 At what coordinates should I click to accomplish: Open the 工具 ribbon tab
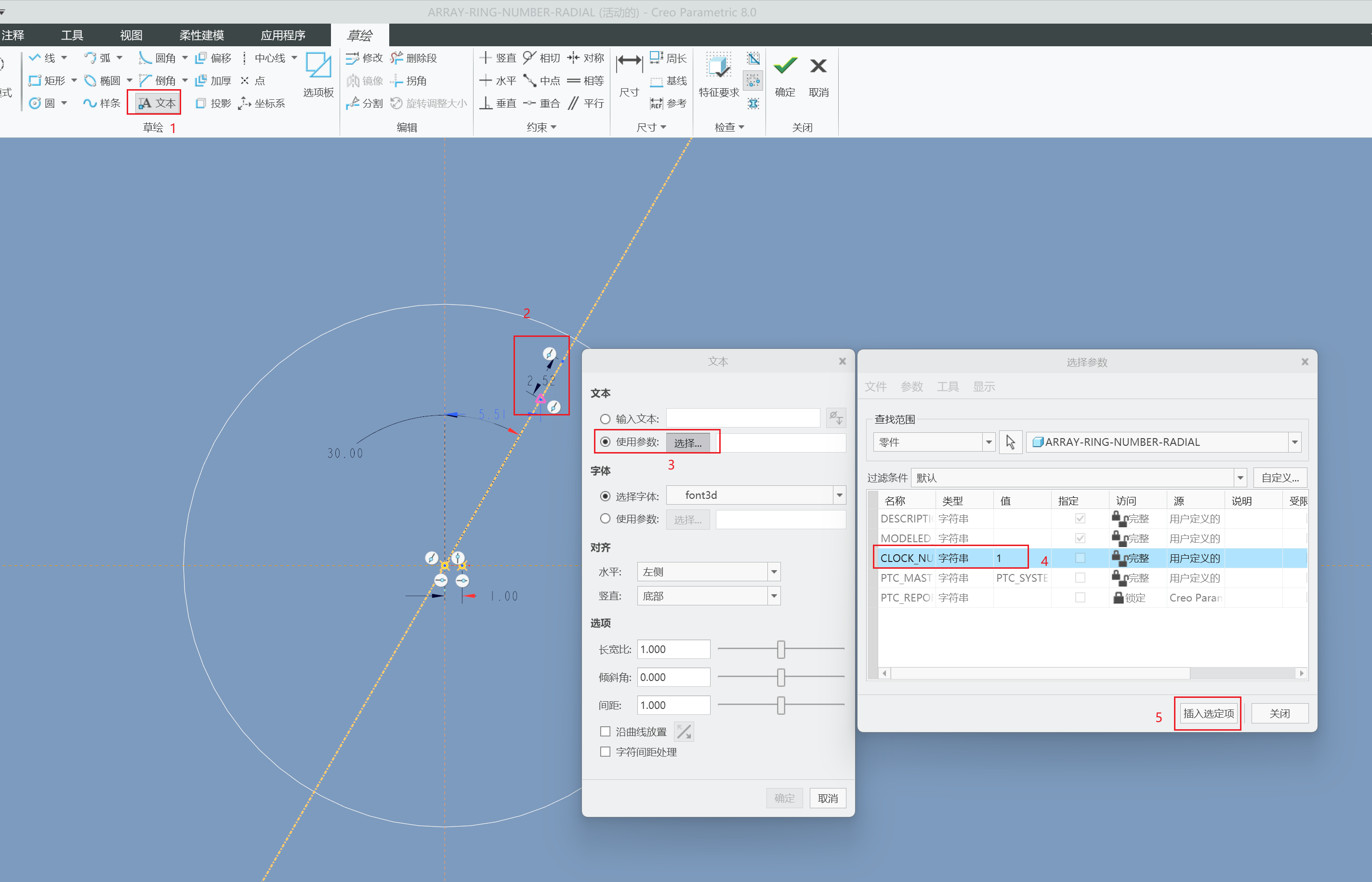point(72,35)
